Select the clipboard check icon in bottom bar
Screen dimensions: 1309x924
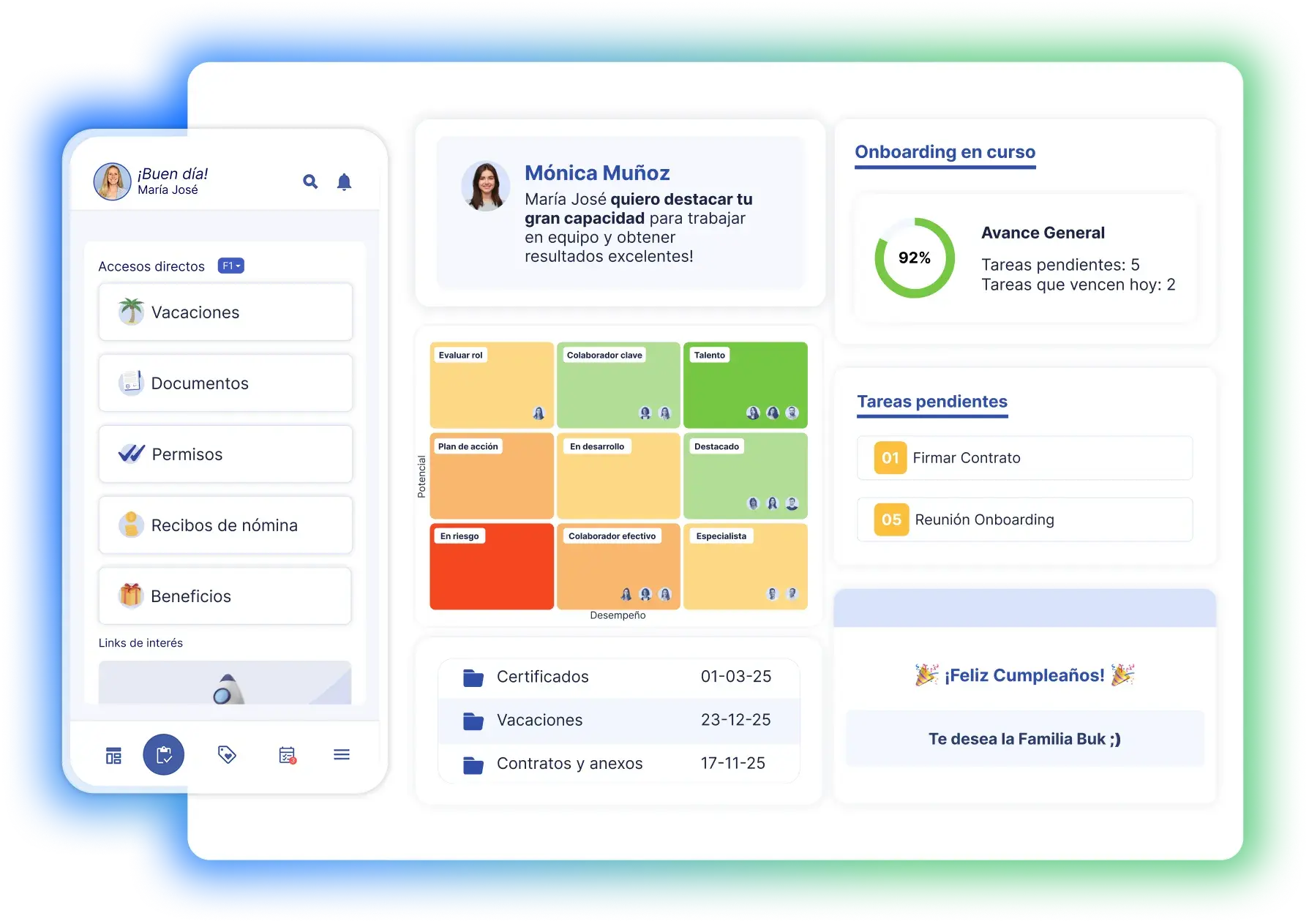point(164,754)
